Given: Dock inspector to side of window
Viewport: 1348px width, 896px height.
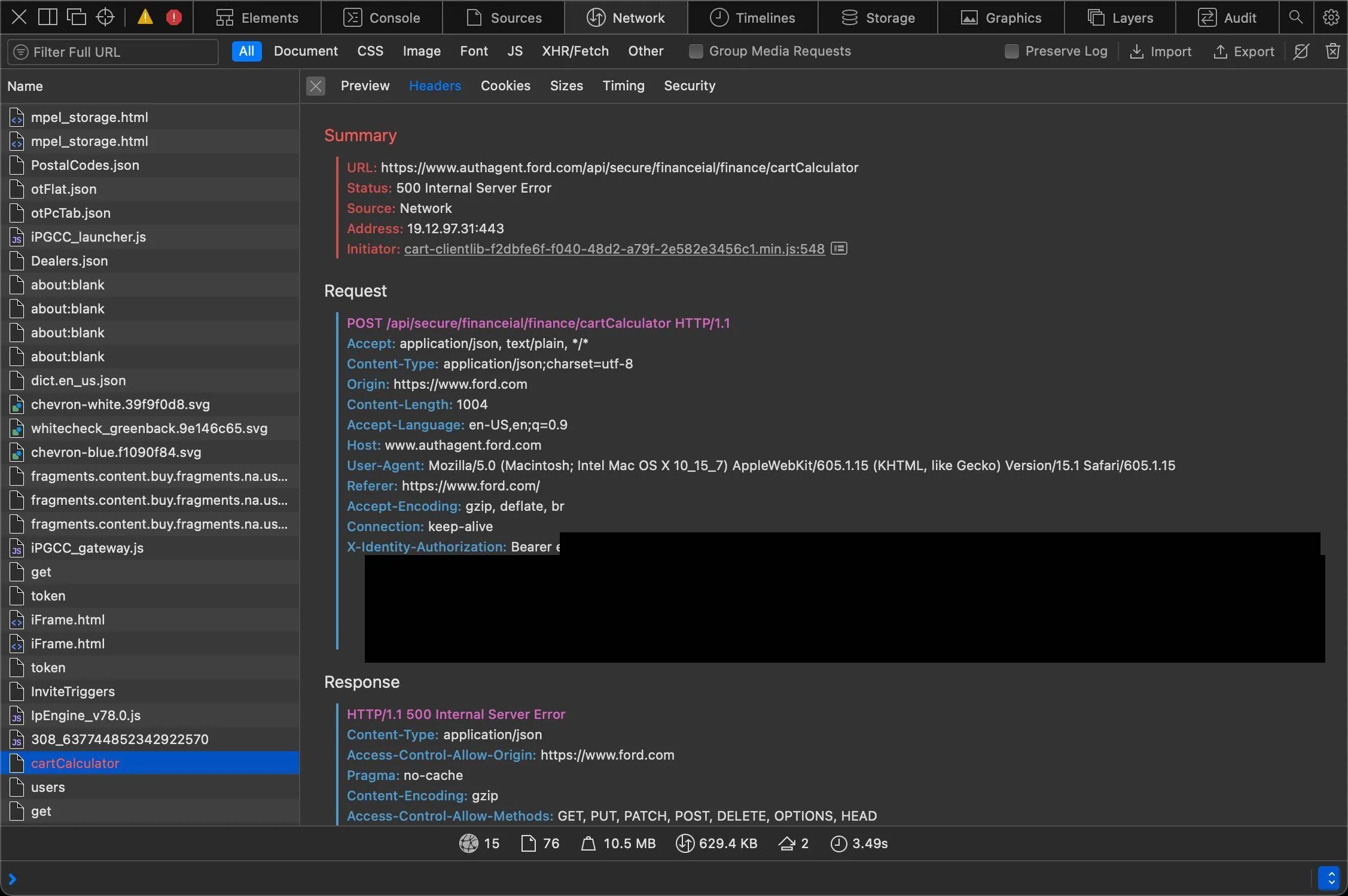Looking at the screenshot, I should click(48, 17).
